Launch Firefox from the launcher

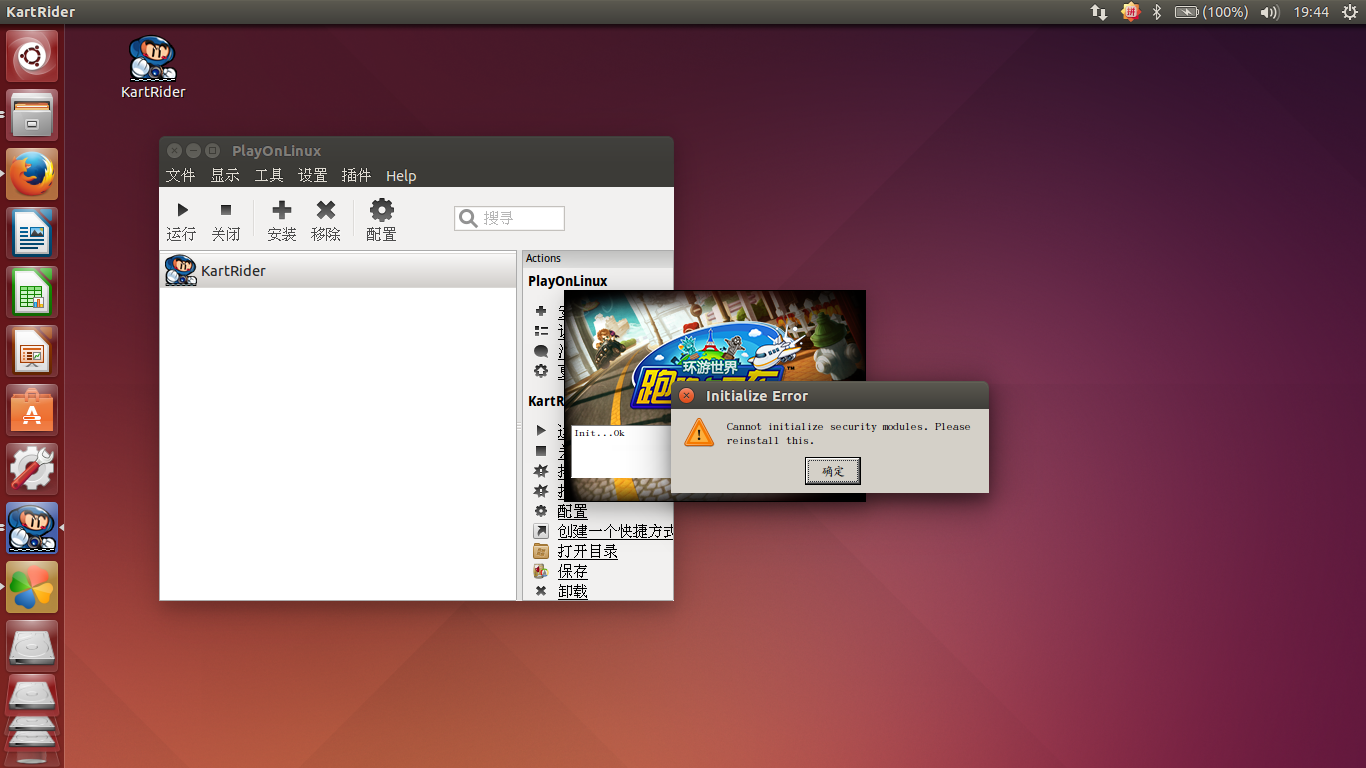(32, 174)
